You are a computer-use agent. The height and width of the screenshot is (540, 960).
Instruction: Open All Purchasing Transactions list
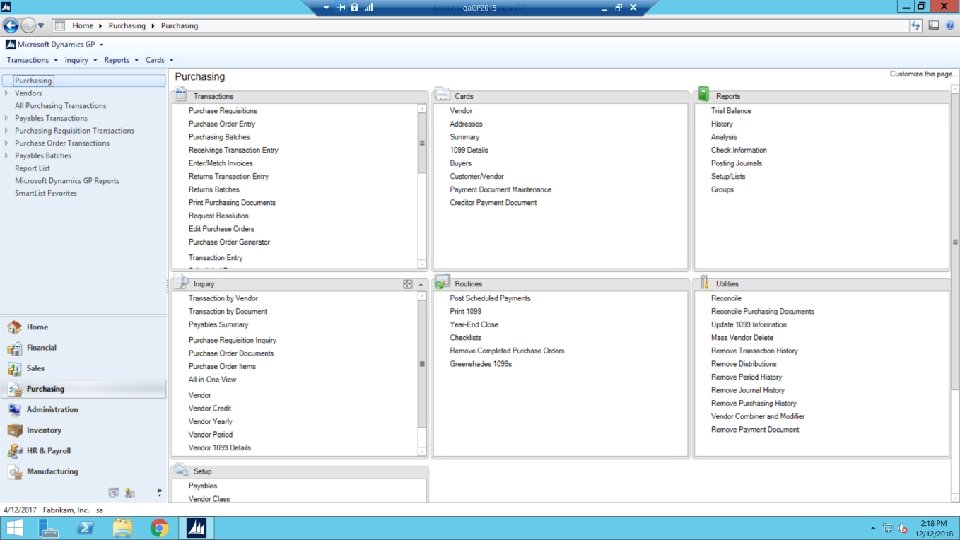pos(60,106)
